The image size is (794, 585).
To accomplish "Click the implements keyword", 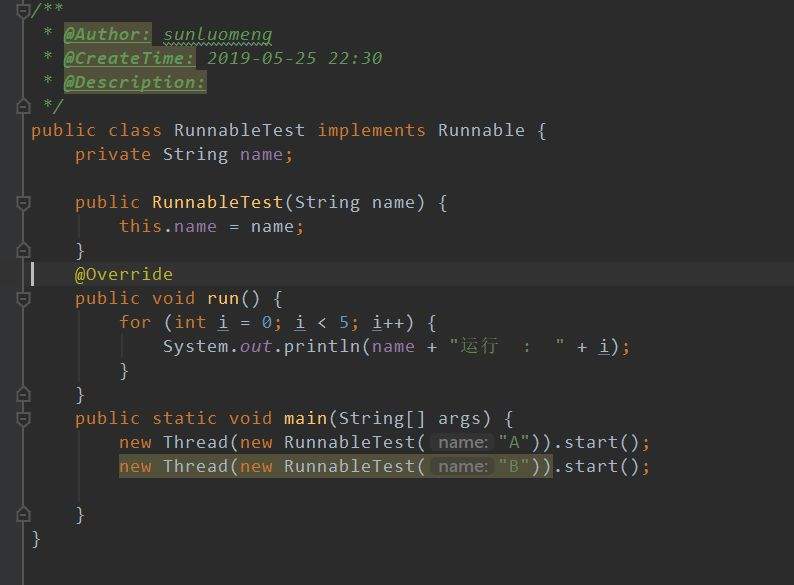I will pos(371,130).
